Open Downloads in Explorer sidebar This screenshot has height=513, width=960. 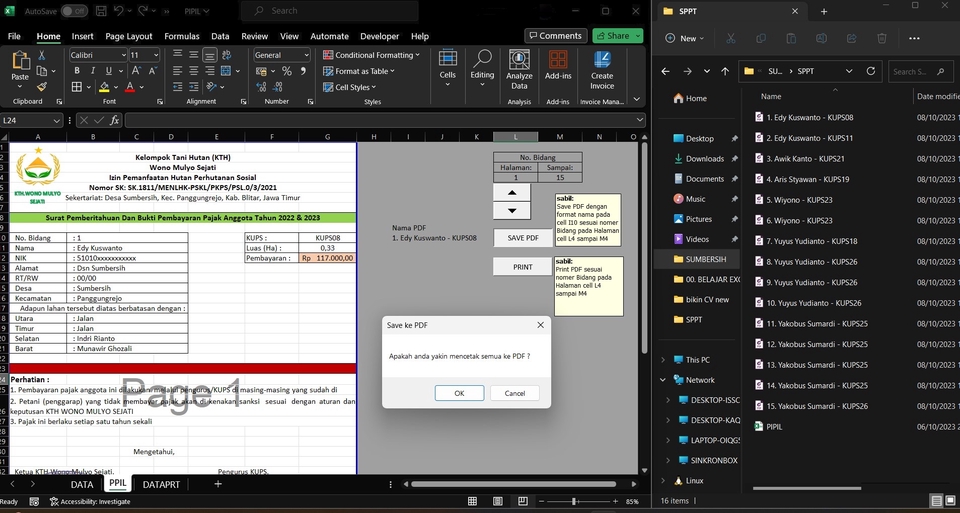[704, 159]
